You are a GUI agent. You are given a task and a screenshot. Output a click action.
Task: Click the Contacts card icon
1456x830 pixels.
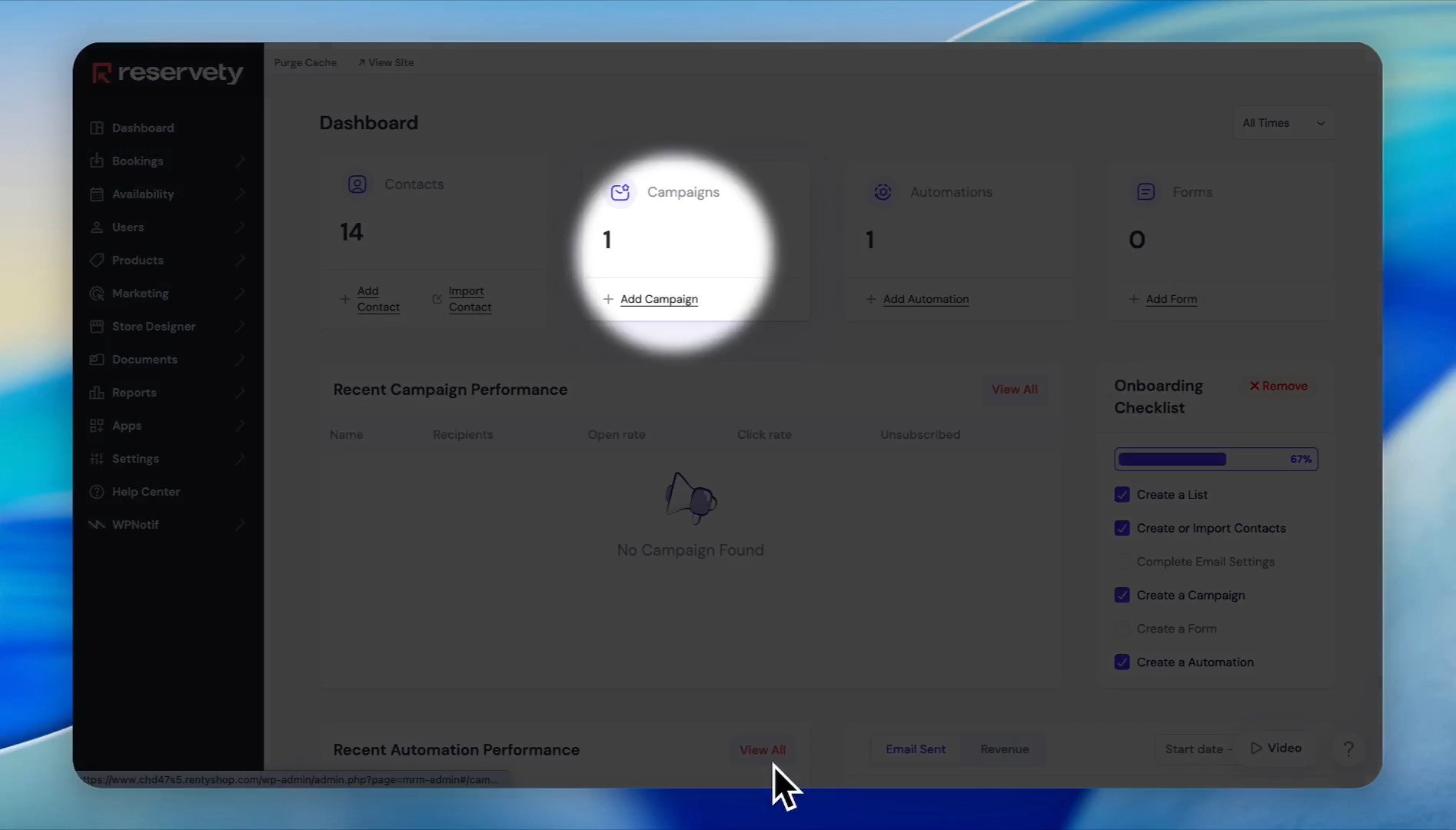[357, 184]
